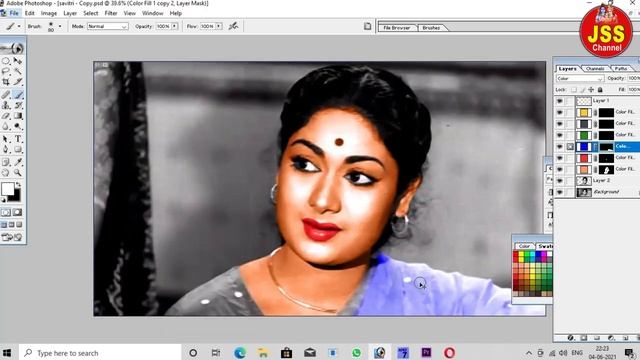Image resolution: width=640 pixels, height=360 pixels.
Task: Open the tool preset picker arrow
Action: (19, 26)
